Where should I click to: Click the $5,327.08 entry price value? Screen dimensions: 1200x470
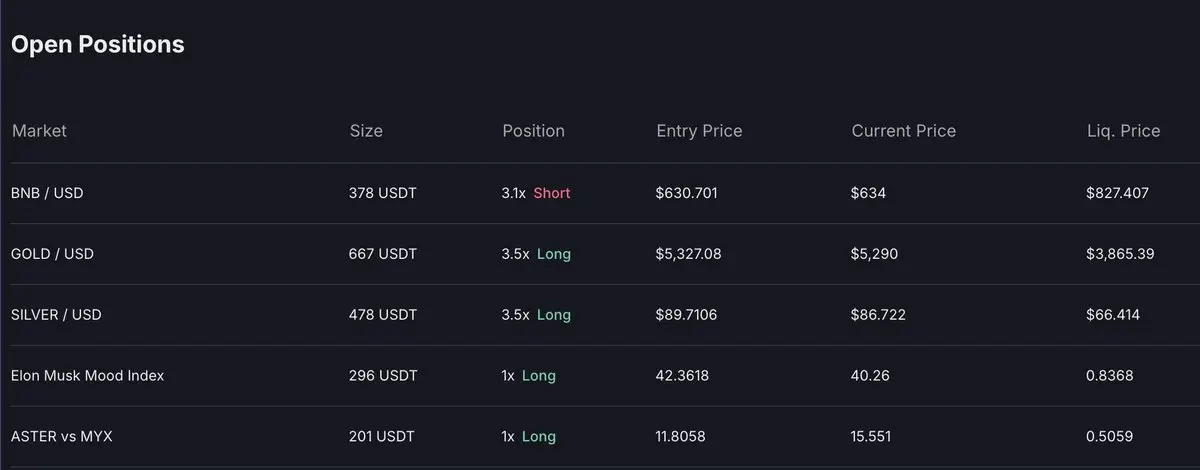point(688,254)
